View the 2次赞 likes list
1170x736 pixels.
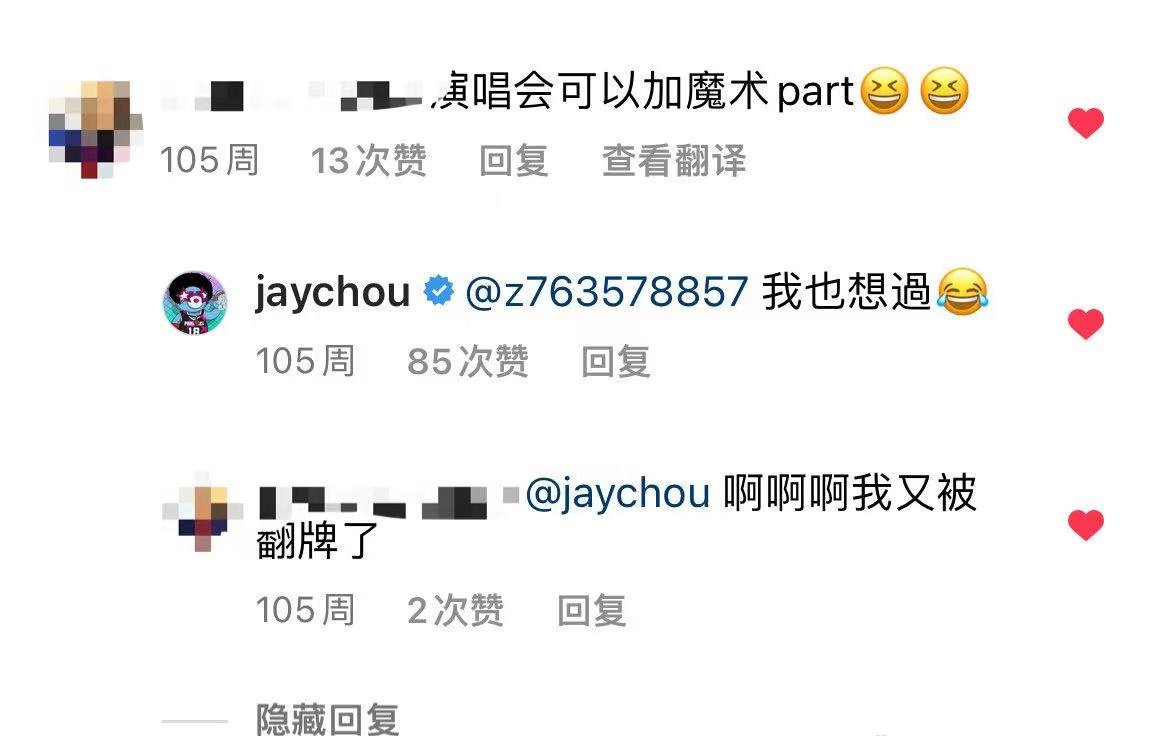point(455,610)
